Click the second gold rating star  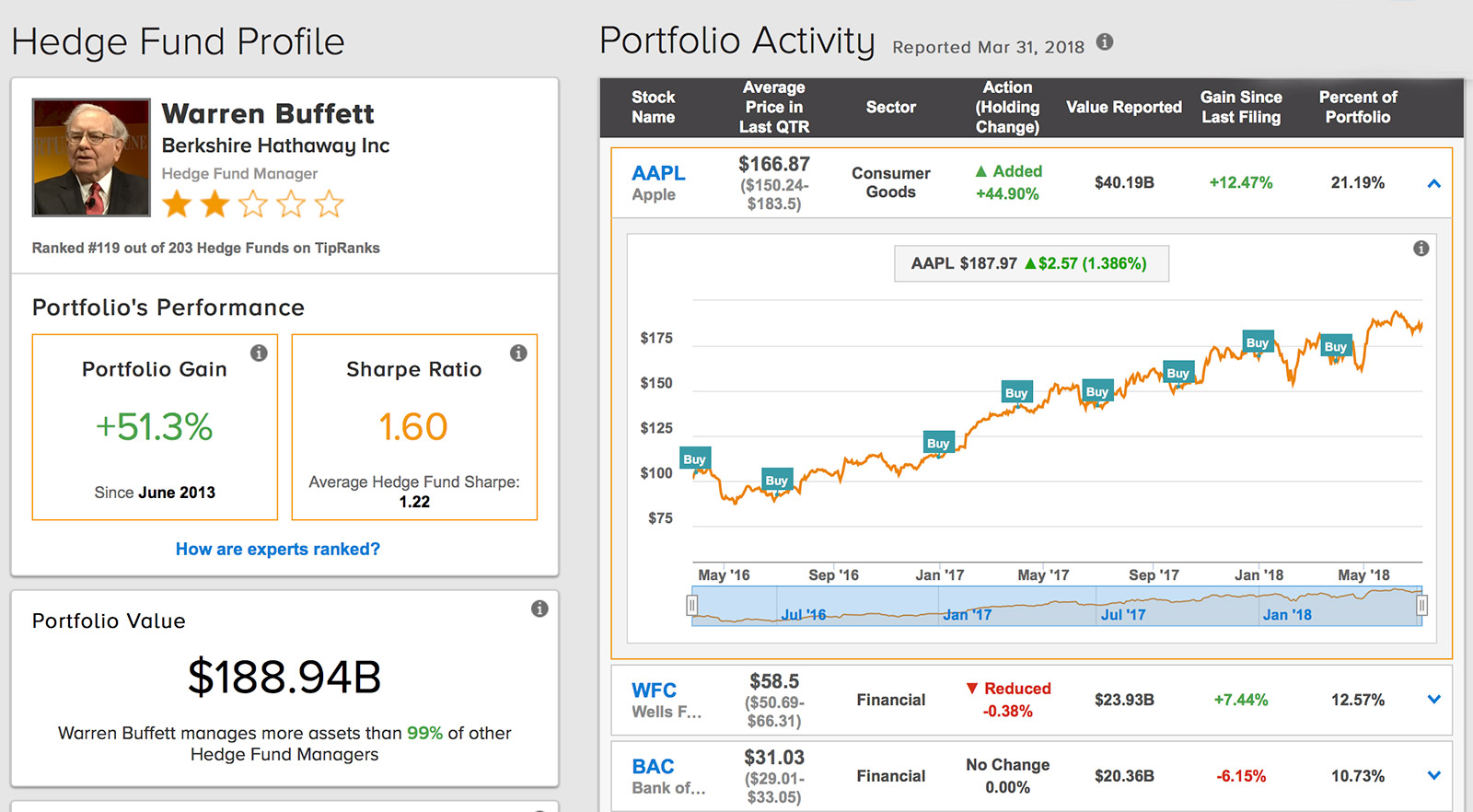tap(215, 203)
